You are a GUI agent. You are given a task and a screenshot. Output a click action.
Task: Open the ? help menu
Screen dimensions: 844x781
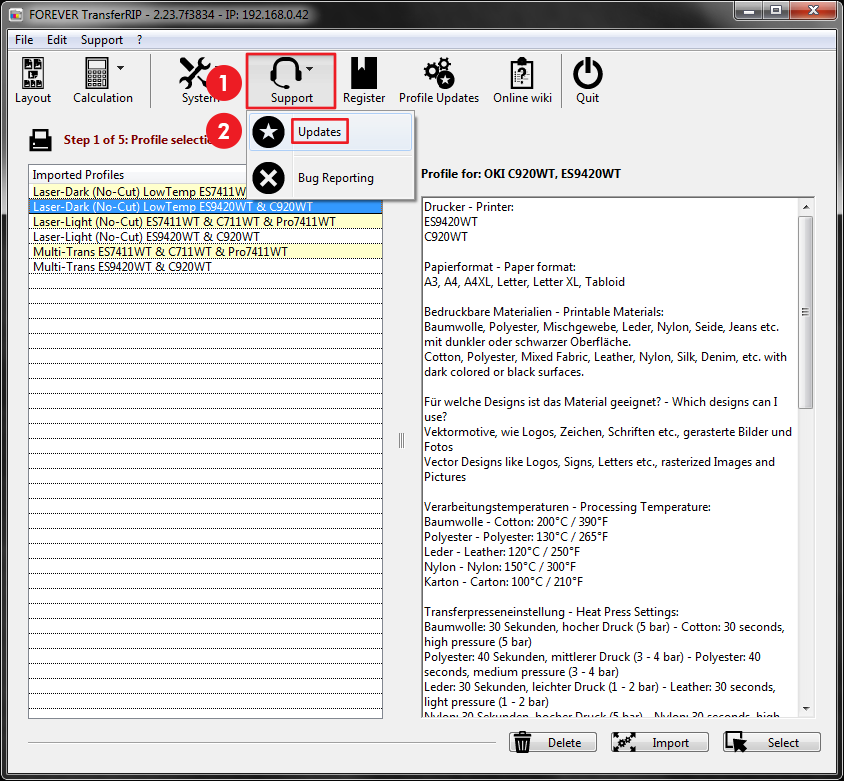point(139,40)
